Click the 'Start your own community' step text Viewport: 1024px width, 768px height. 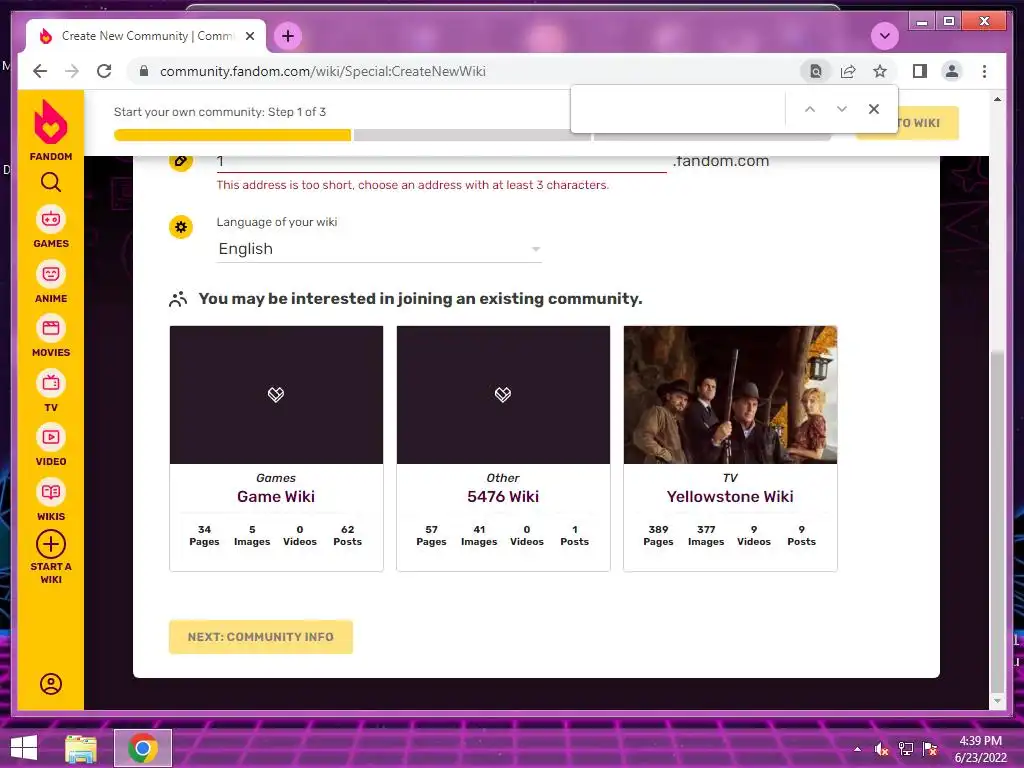(x=219, y=112)
